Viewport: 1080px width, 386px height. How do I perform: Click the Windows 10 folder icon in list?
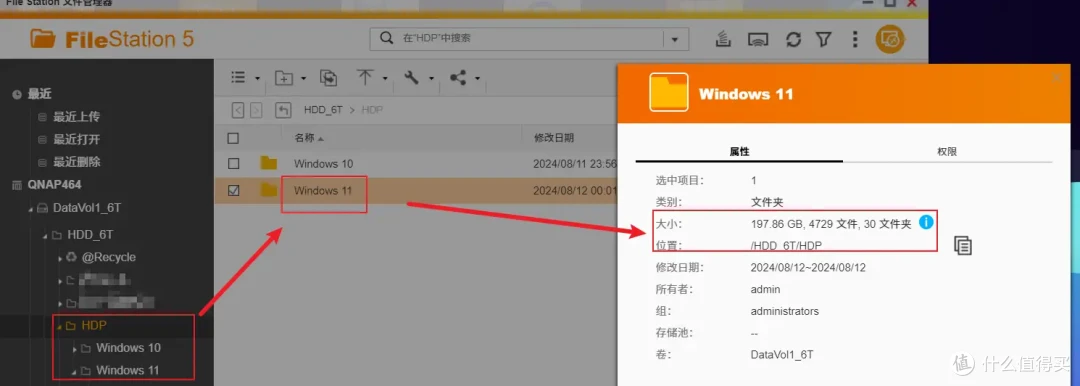tap(269, 163)
